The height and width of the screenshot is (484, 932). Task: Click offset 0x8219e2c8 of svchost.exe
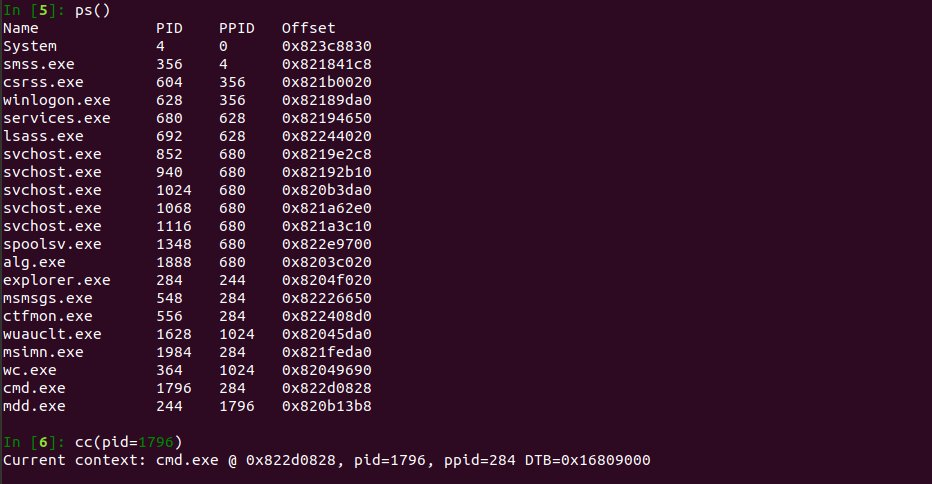tap(326, 154)
